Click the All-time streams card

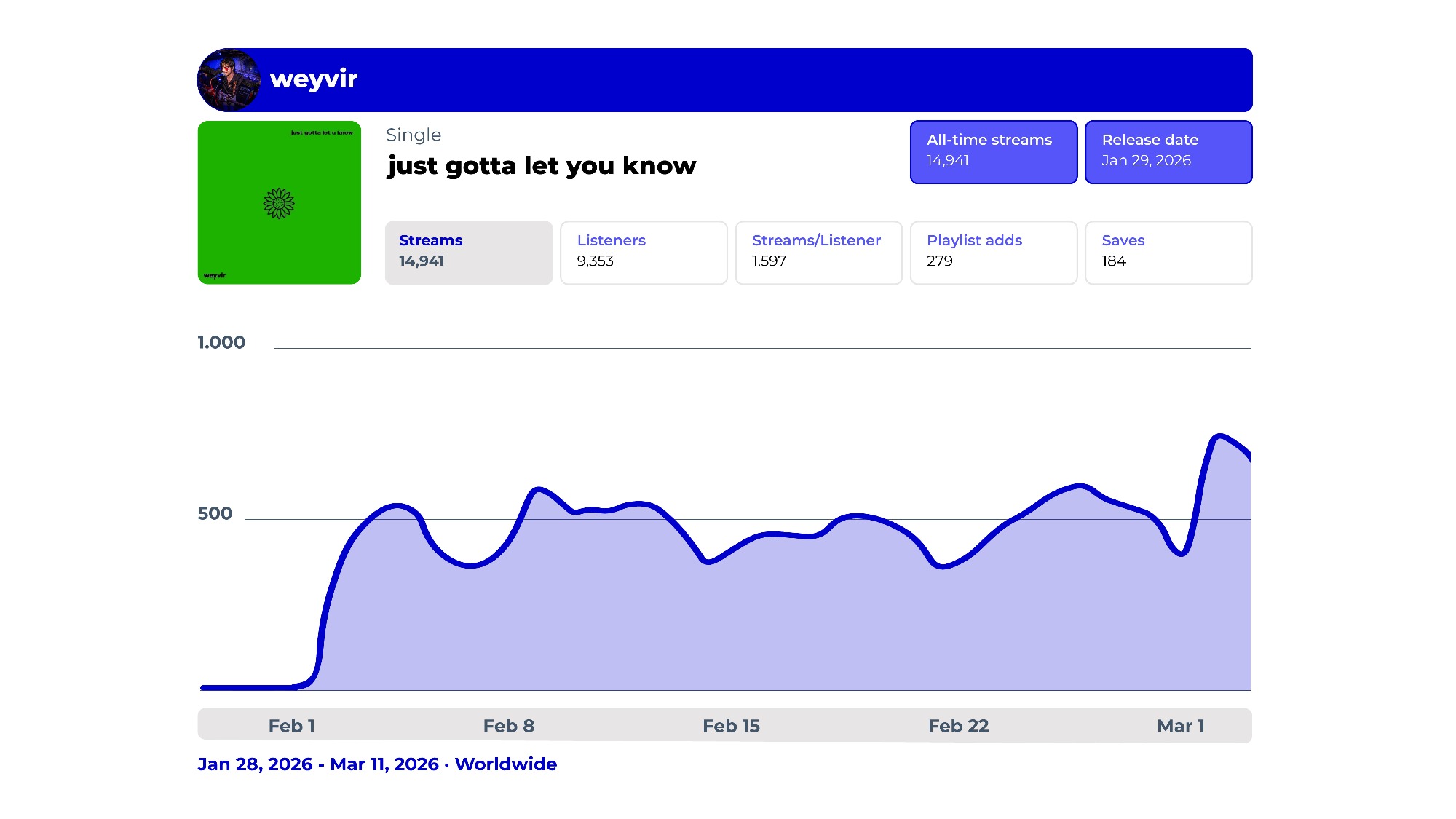coord(993,151)
